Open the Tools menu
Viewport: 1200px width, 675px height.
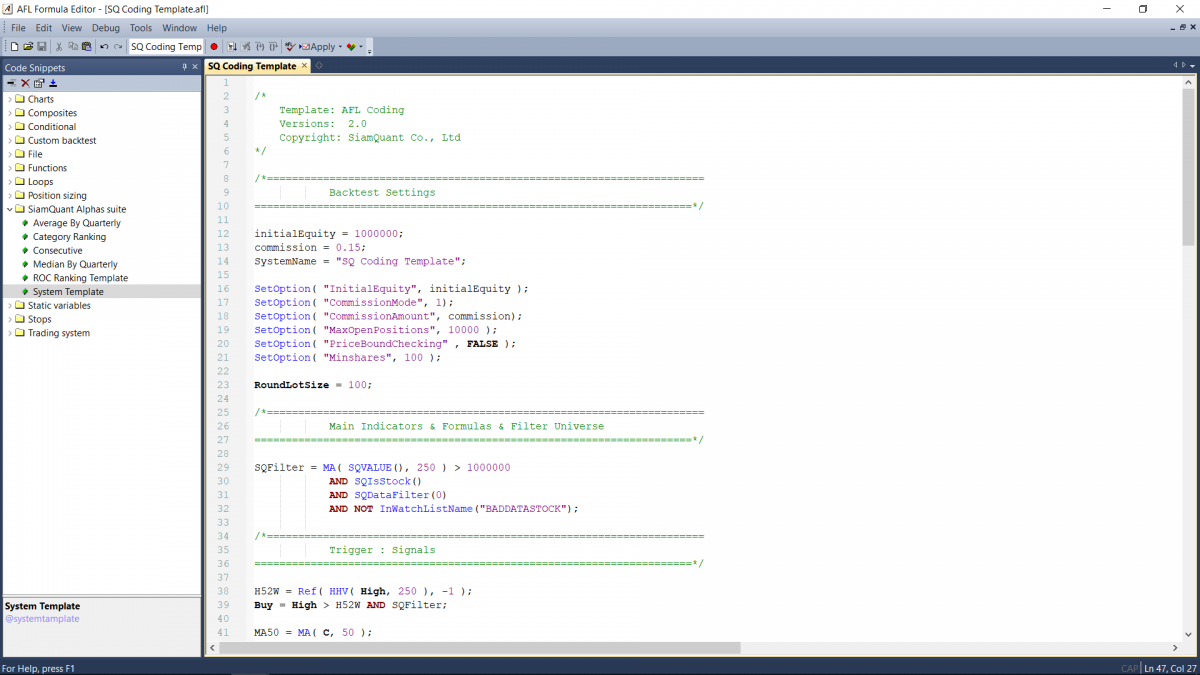click(x=141, y=28)
